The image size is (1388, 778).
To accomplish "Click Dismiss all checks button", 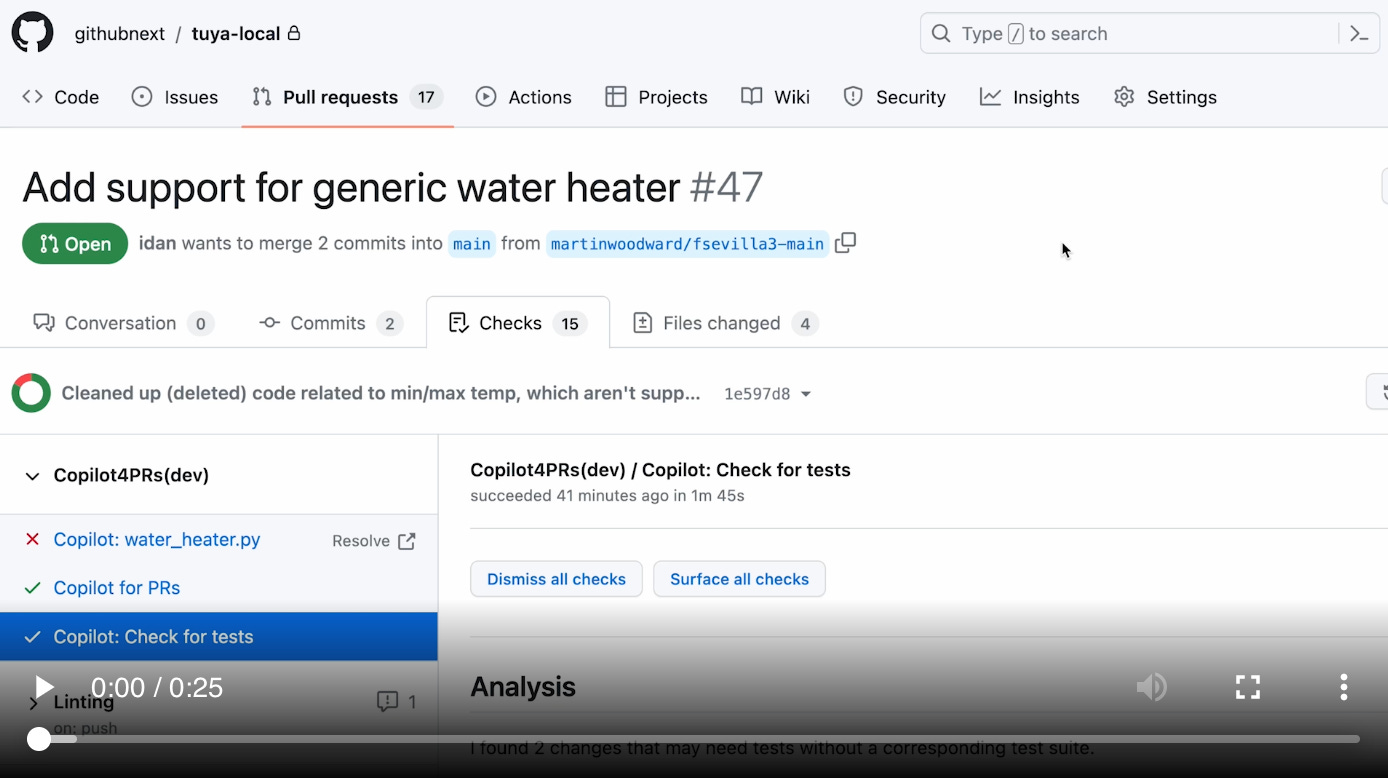I will 556,579.
